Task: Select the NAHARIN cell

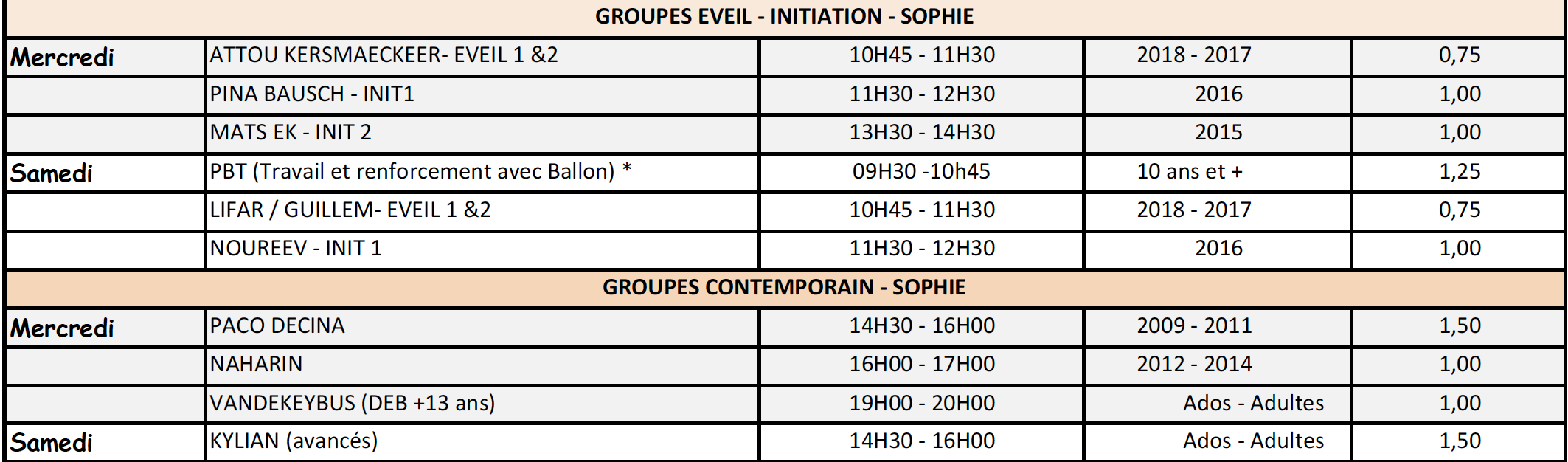Action: [x=482, y=365]
